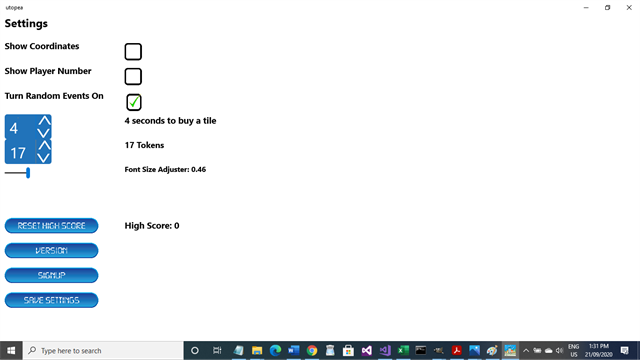Click the 4 seconds to buy a tile text
The image size is (640, 360).
(x=171, y=121)
